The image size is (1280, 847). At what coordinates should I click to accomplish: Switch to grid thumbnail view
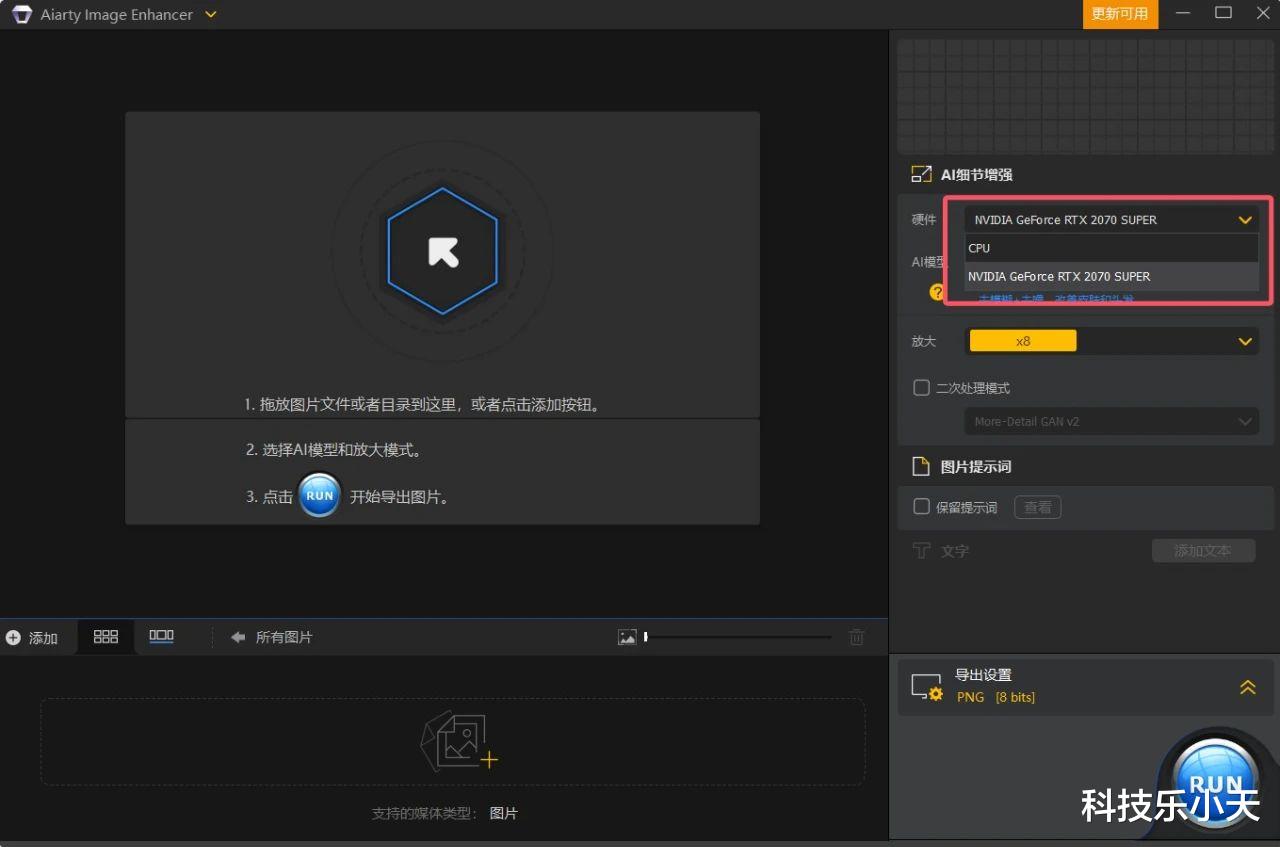pos(106,636)
